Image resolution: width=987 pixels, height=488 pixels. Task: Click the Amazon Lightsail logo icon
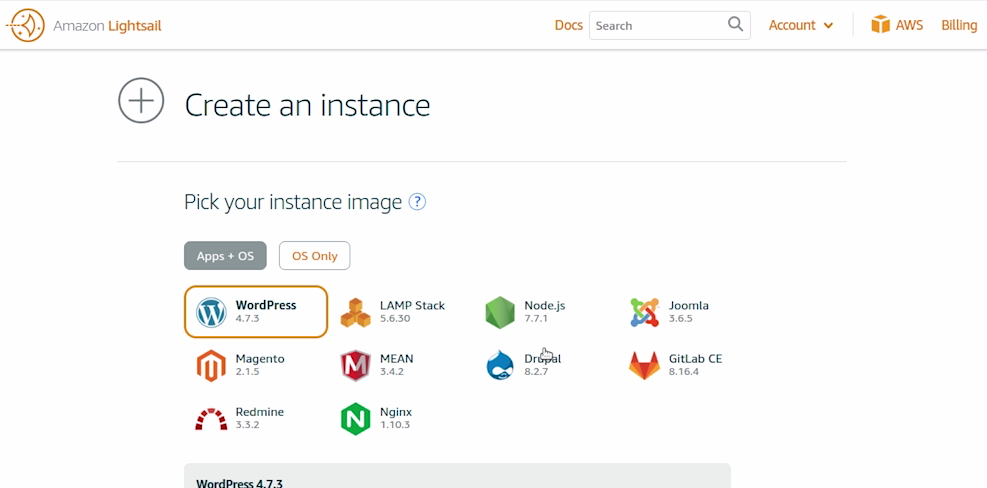(x=25, y=25)
